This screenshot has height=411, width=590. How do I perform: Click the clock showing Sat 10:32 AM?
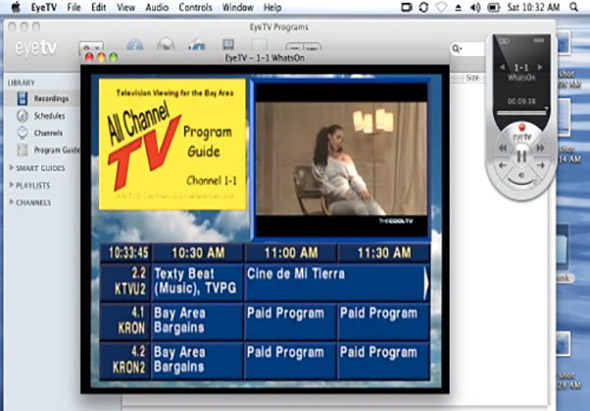click(534, 8)
